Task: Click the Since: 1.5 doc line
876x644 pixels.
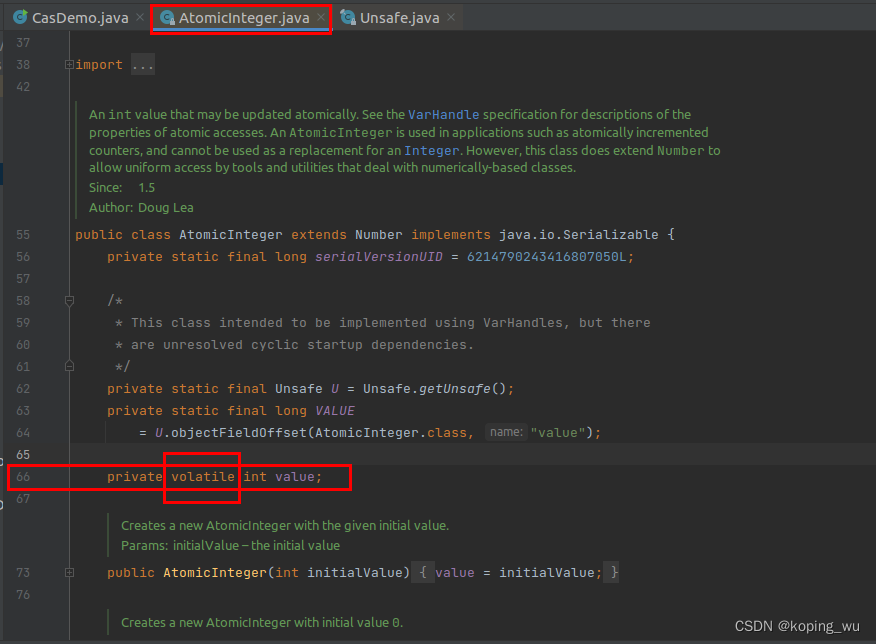Action: pyautogui.click(x=122, y=188)
